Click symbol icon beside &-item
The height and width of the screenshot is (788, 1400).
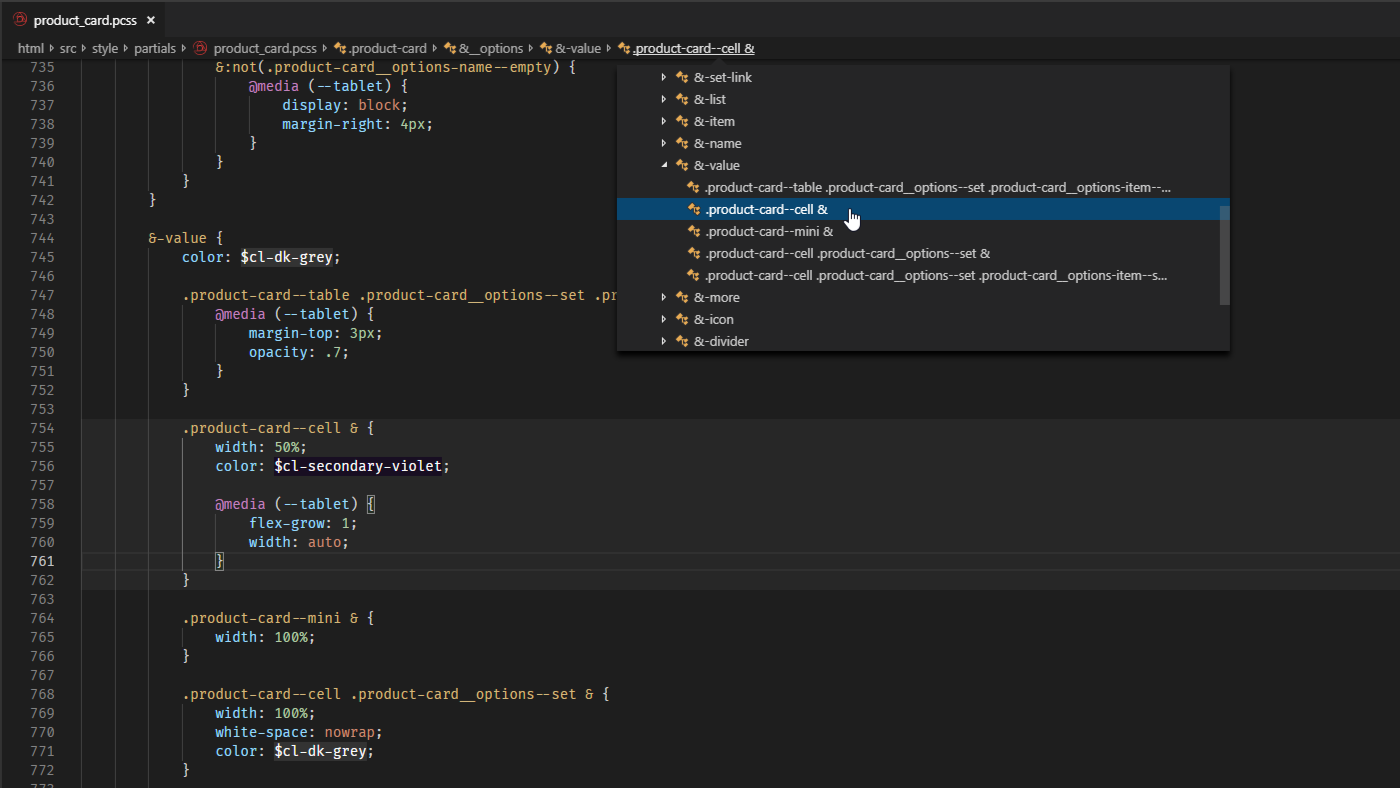coord(682,121)
